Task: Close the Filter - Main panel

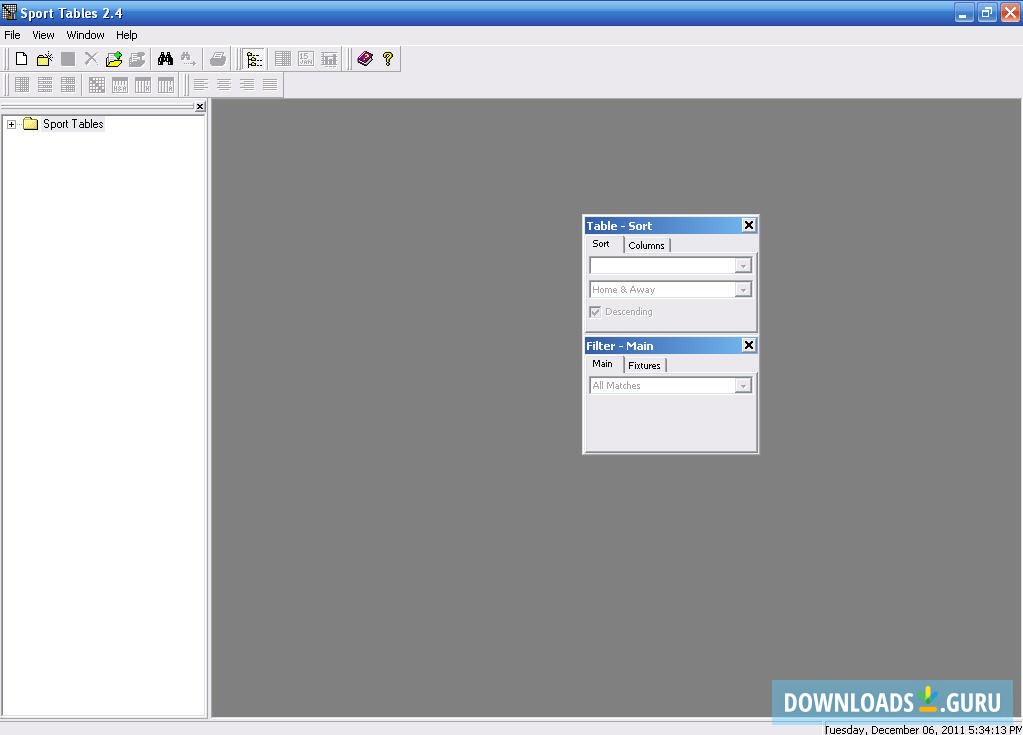Action: (749, 345)
